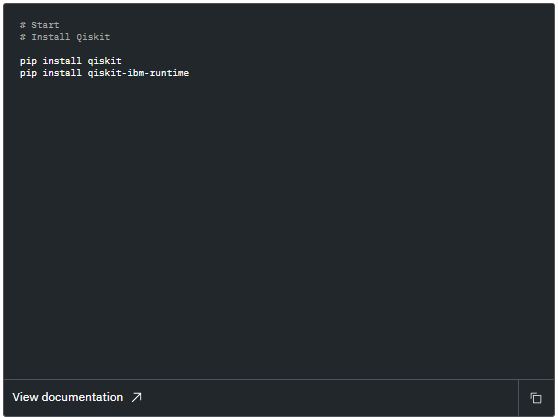
Task: Click the word 'qiskit' ending the first command
Action: (104, 61)
